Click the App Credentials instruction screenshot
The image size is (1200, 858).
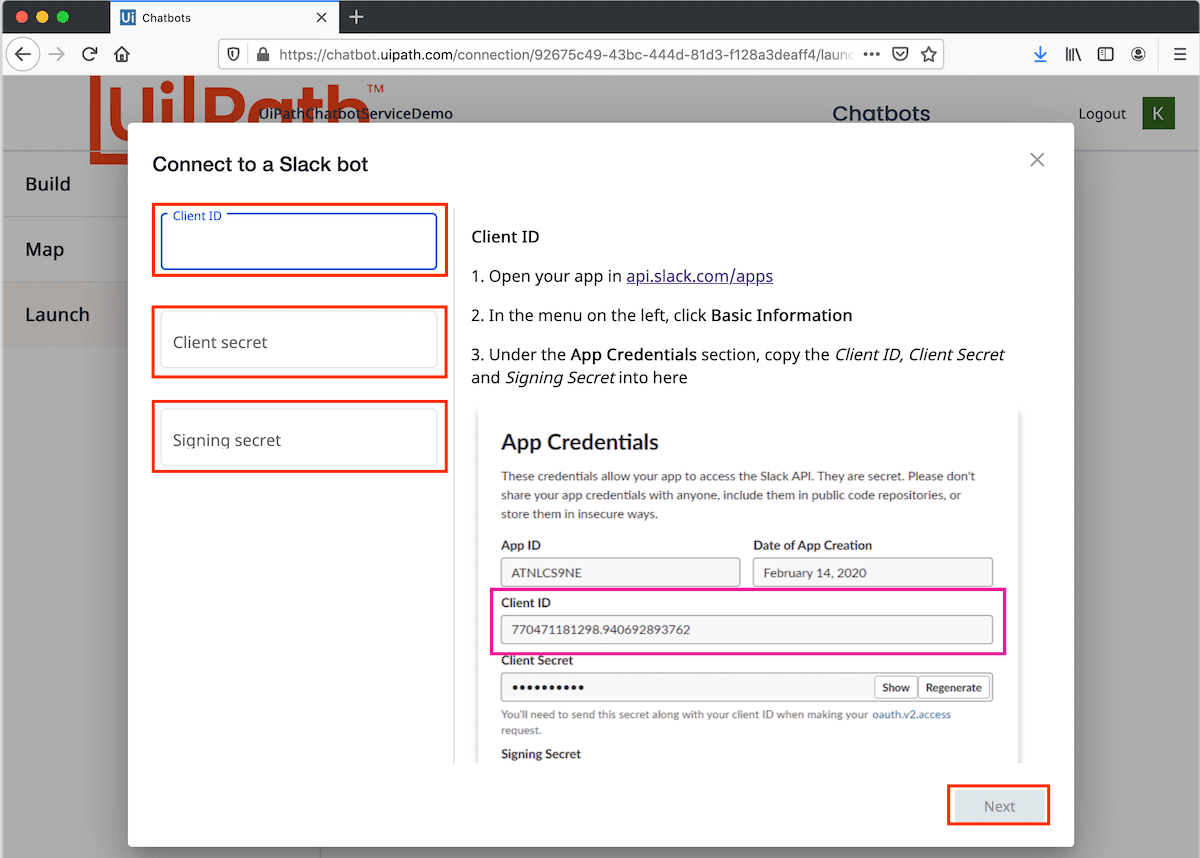pyautogui.click(x=748, y=585)
